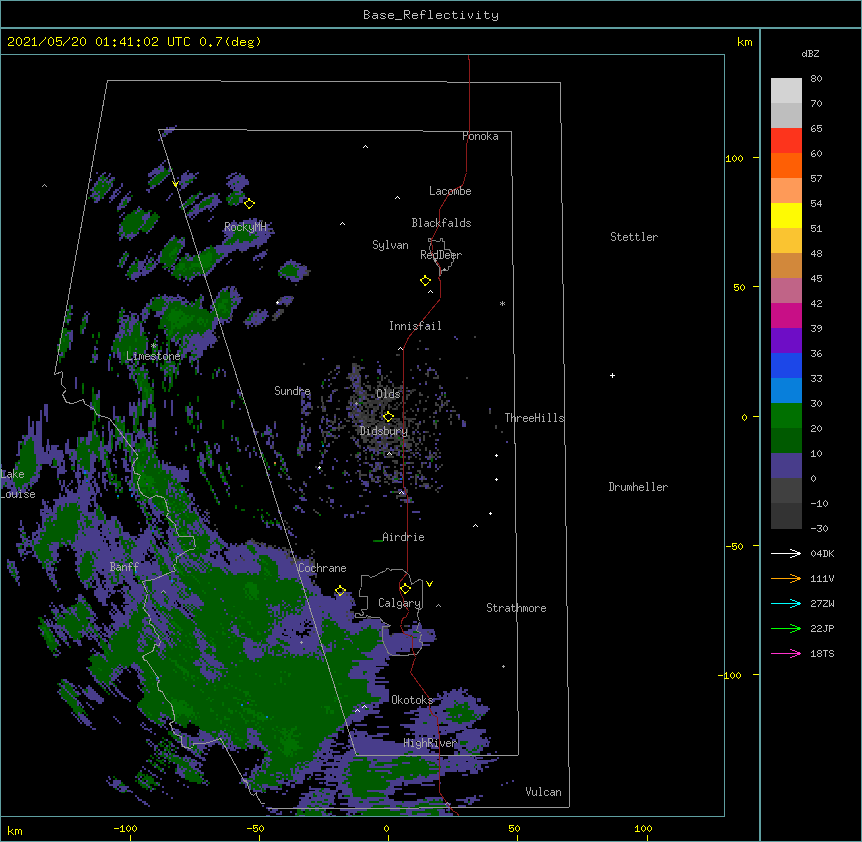This screenshot has width=862, height=842.
Task: Click the yellow station marker south of RedDeer
Action: point(425,281)
